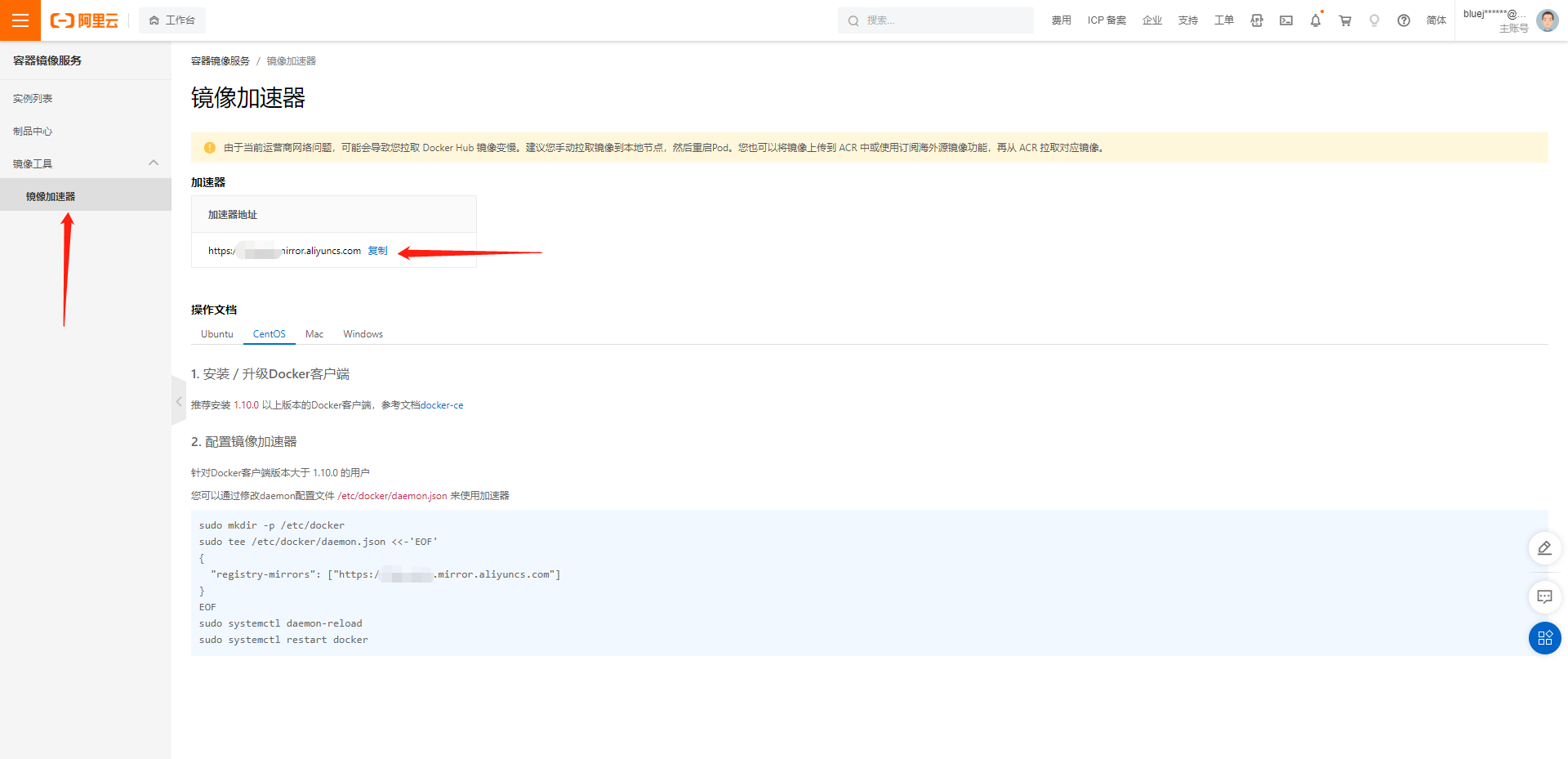The height and width of the screenshot is (759, 1568).
Task: Open the 工单 ticket menu
Action: click(1223, 20)
